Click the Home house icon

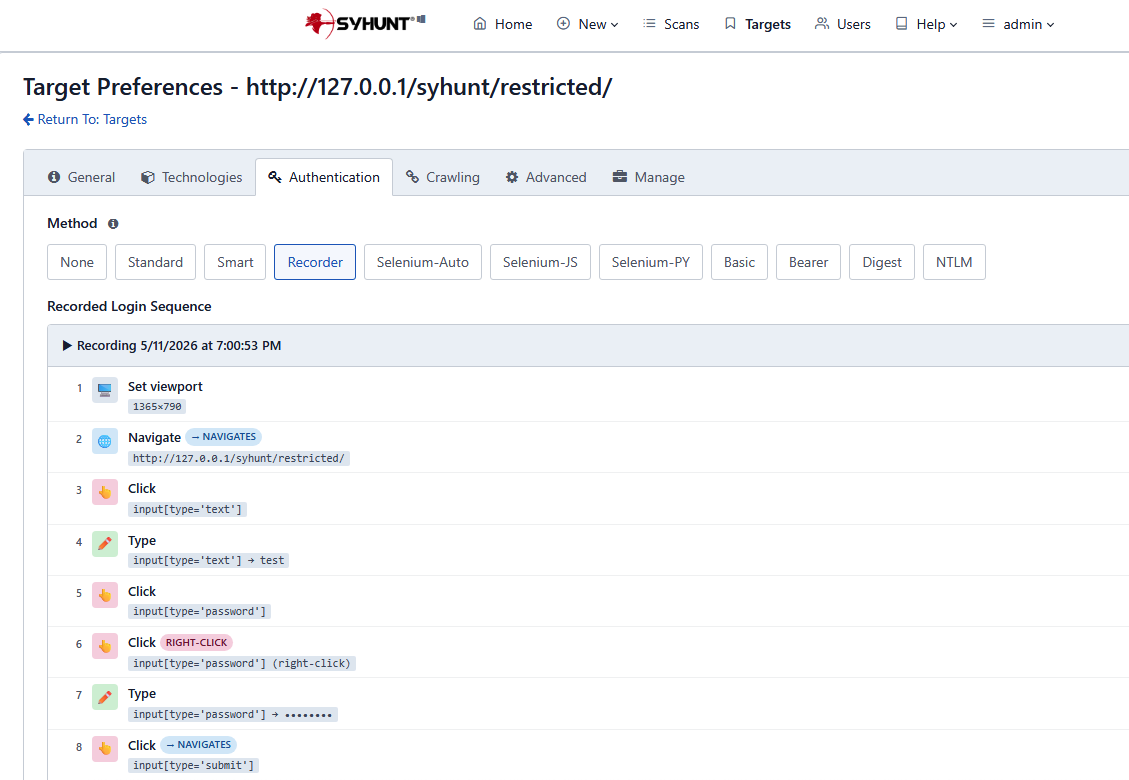[480, 24]
